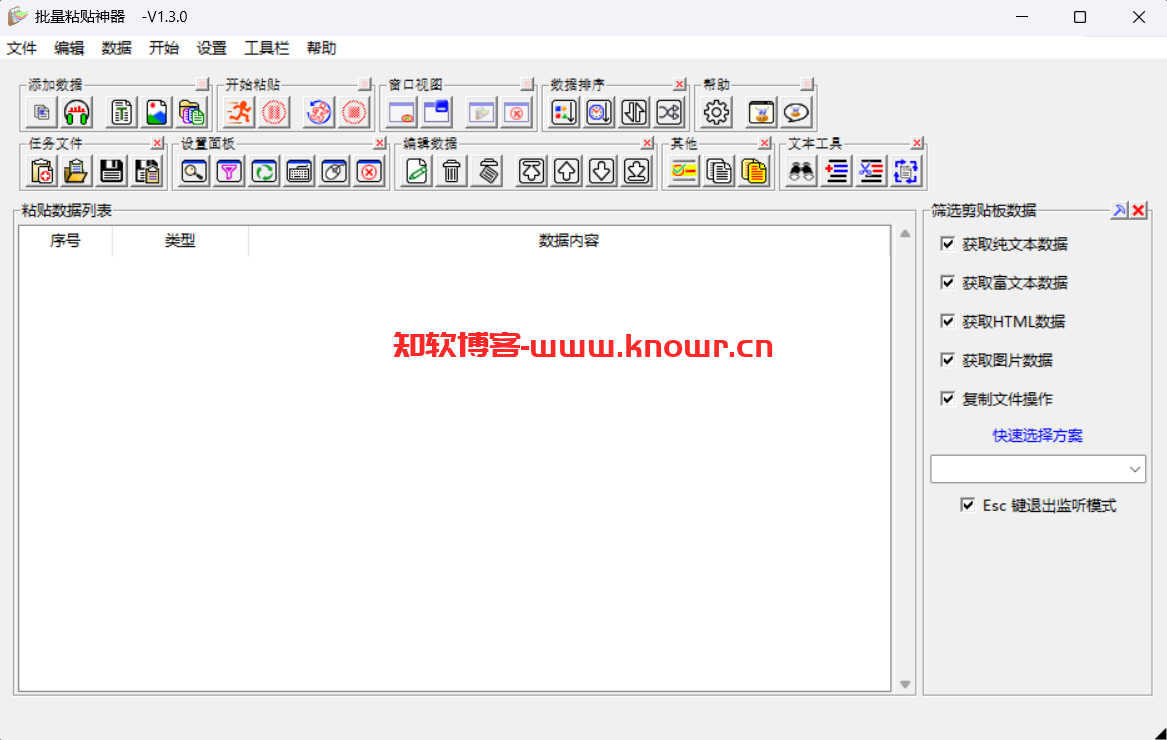Image resolution: width=1167 pixels, height=740 pixels.
Task: Click the reverse order arrows icon
Action: 634,112
